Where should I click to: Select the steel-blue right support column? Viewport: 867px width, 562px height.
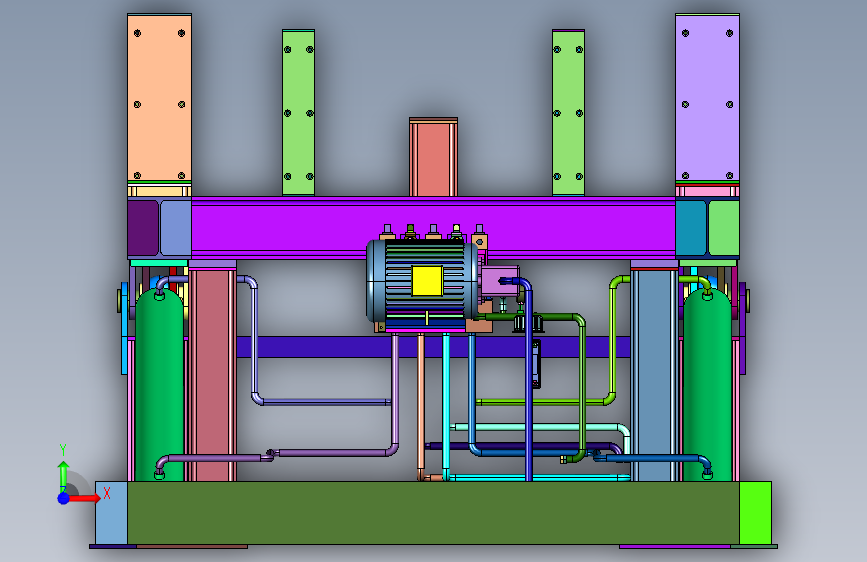point(655,375)
